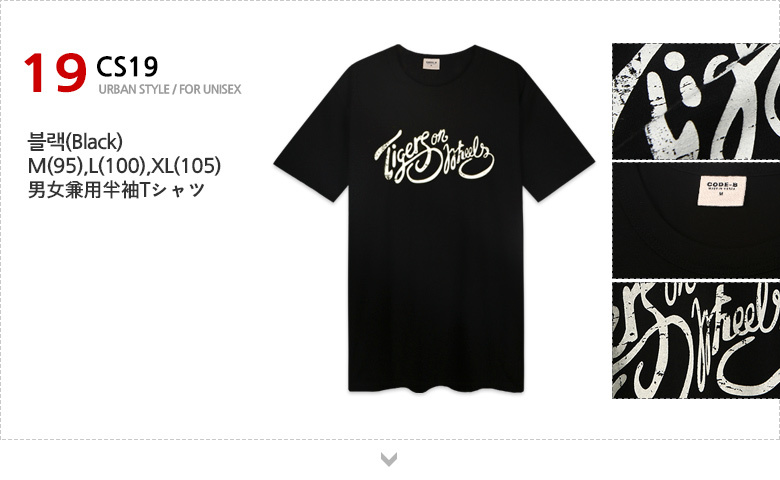Open the bottom 'Wheels' lettering close-up thumbnail

click(x=696, y=340)
